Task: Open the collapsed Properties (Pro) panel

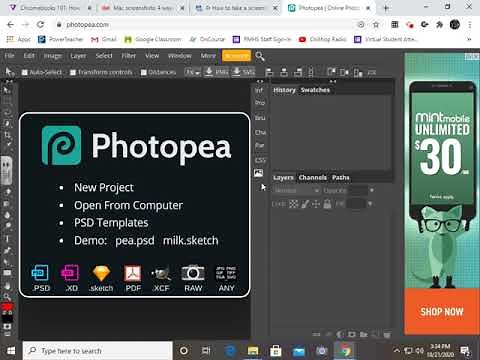Action: 260,103
